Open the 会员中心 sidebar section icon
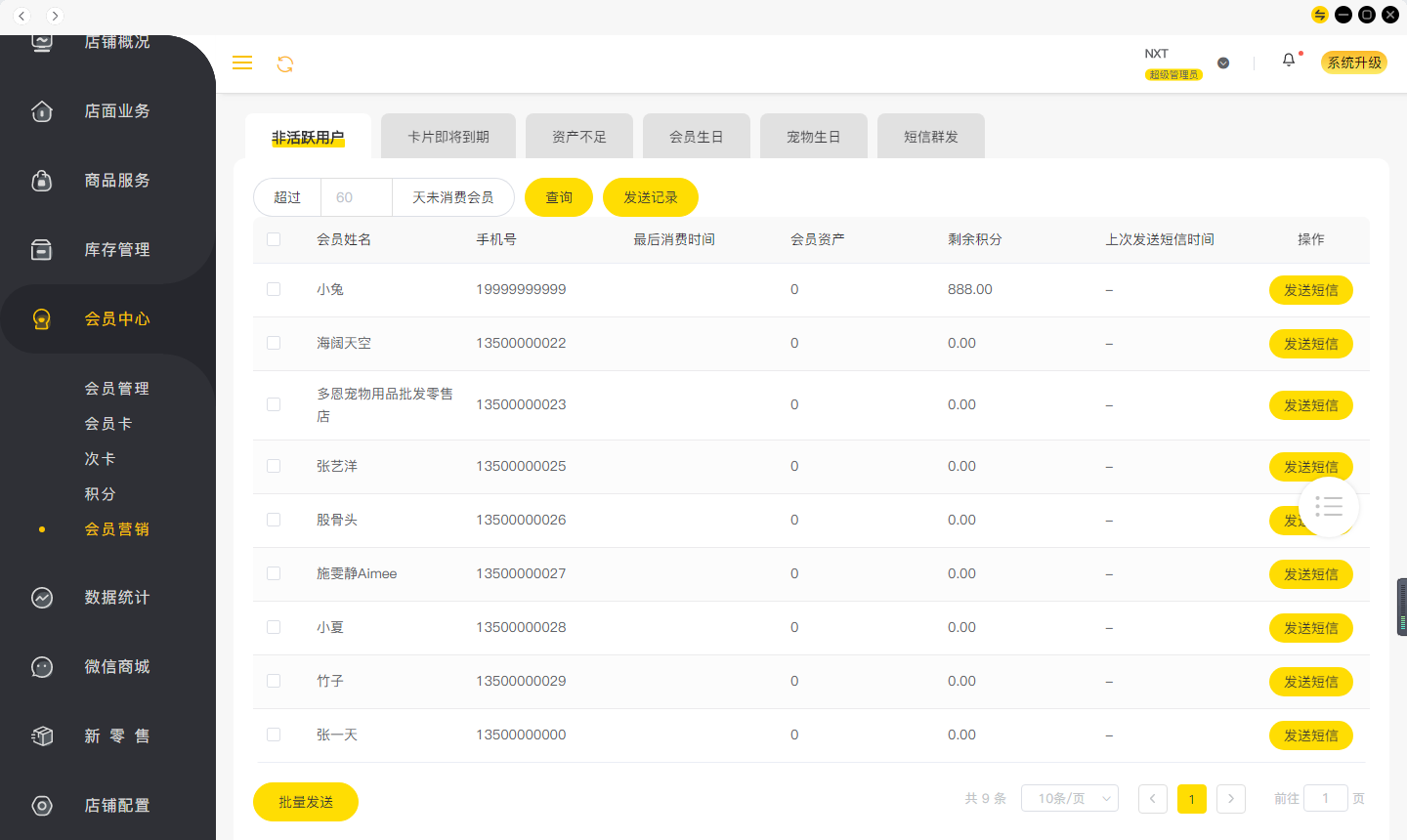Viewport: 1407px width, 840px height. (42, 317)
